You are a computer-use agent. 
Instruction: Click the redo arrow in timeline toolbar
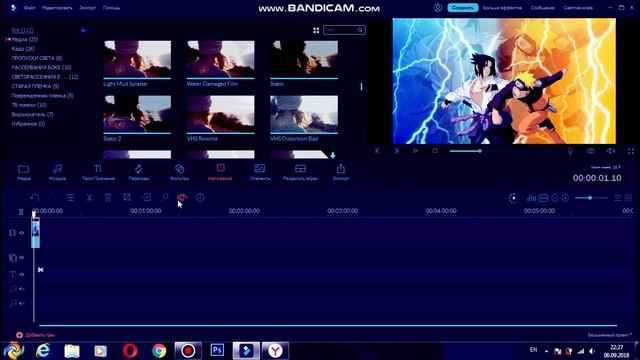52,198
